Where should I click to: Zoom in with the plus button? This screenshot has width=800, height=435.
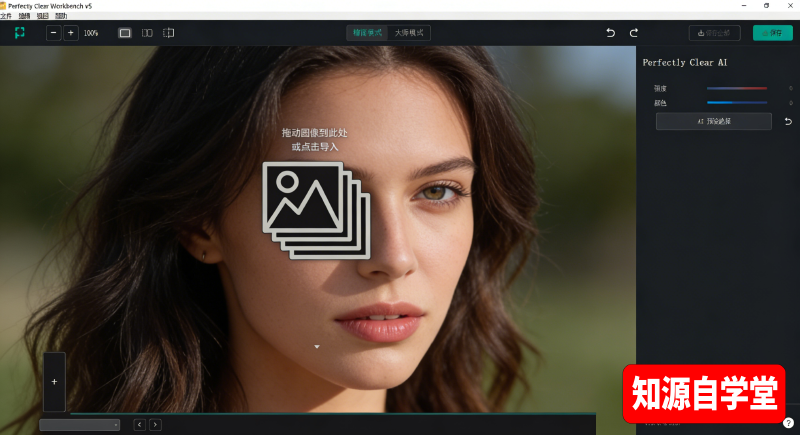click(x=70, y=33)
